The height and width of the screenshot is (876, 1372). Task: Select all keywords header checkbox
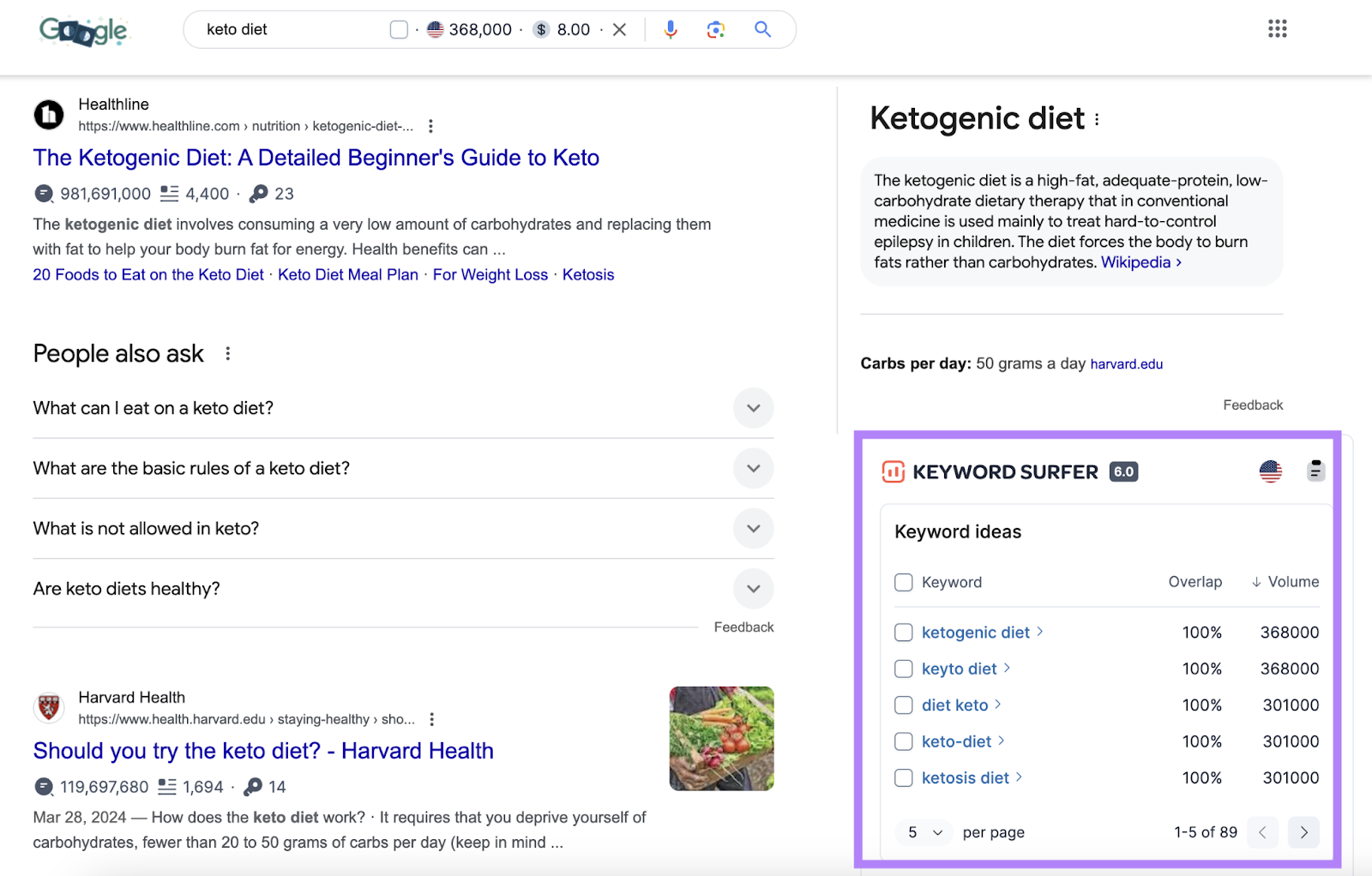pos(904,582)
